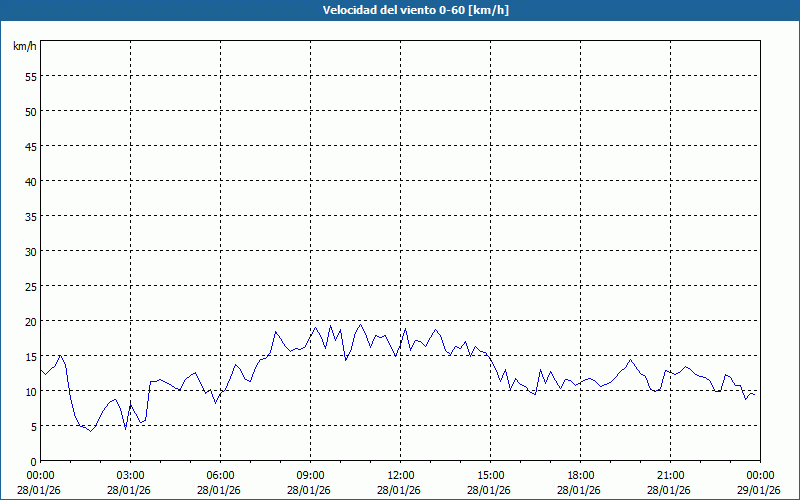Click the y-axis label '25'
Viewport: 800px width, 500px height.
point(31,287)
